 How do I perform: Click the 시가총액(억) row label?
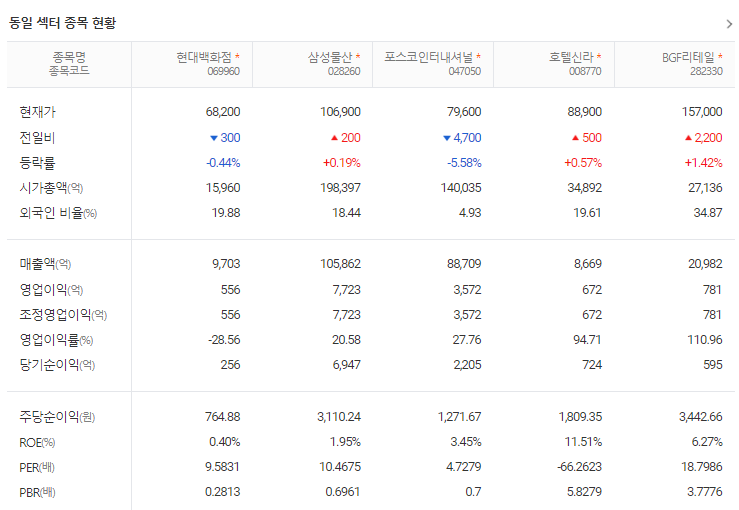[51, 188]
